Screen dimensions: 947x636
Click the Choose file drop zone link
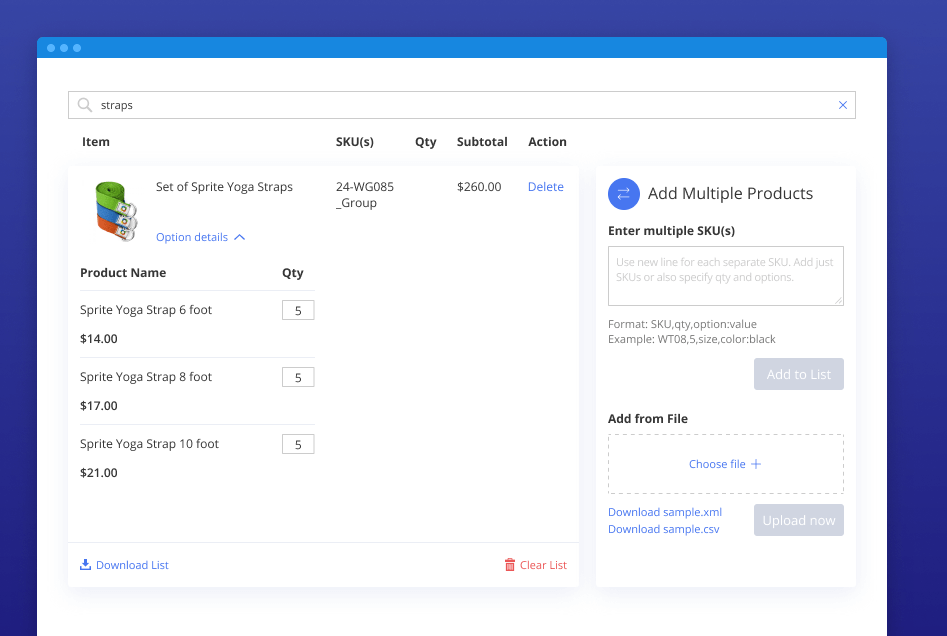click(x=717, y=464)
